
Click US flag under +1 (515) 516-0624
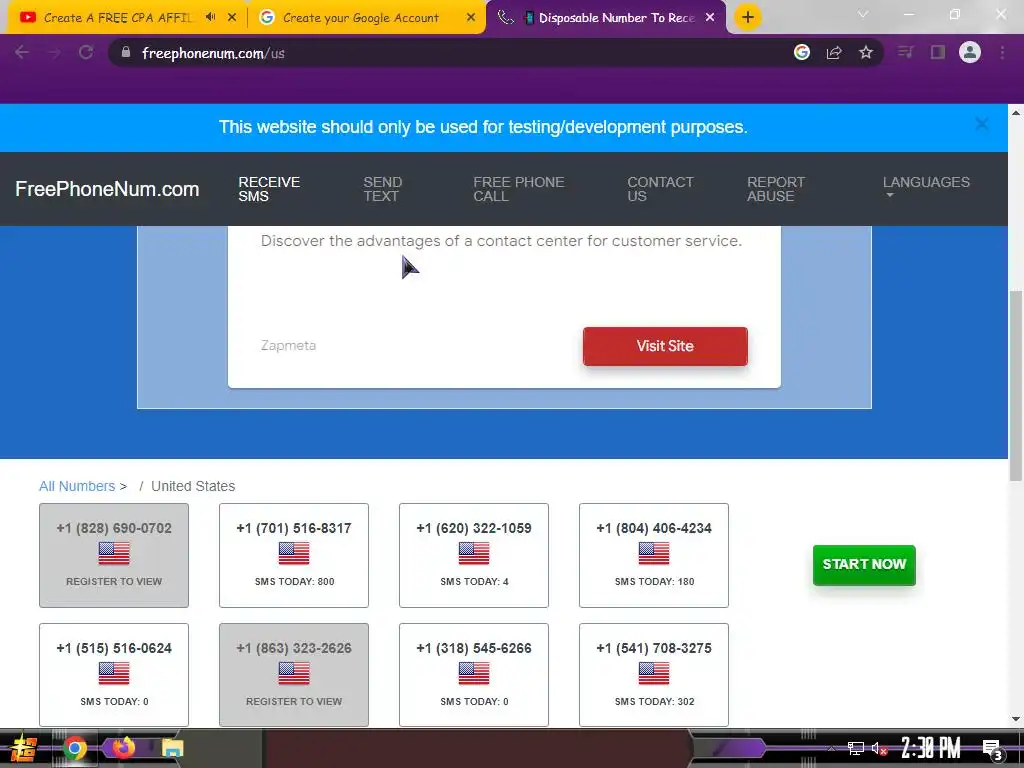(x=114, y=673)
